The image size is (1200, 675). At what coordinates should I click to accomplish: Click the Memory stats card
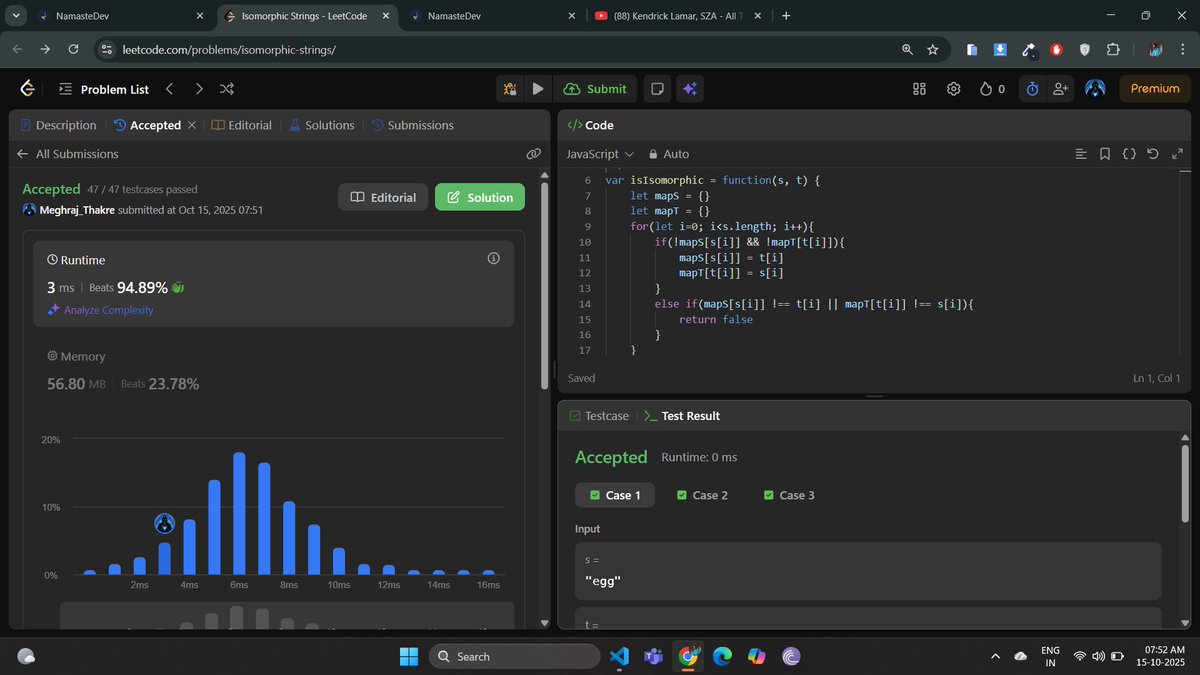pos(273,370)
